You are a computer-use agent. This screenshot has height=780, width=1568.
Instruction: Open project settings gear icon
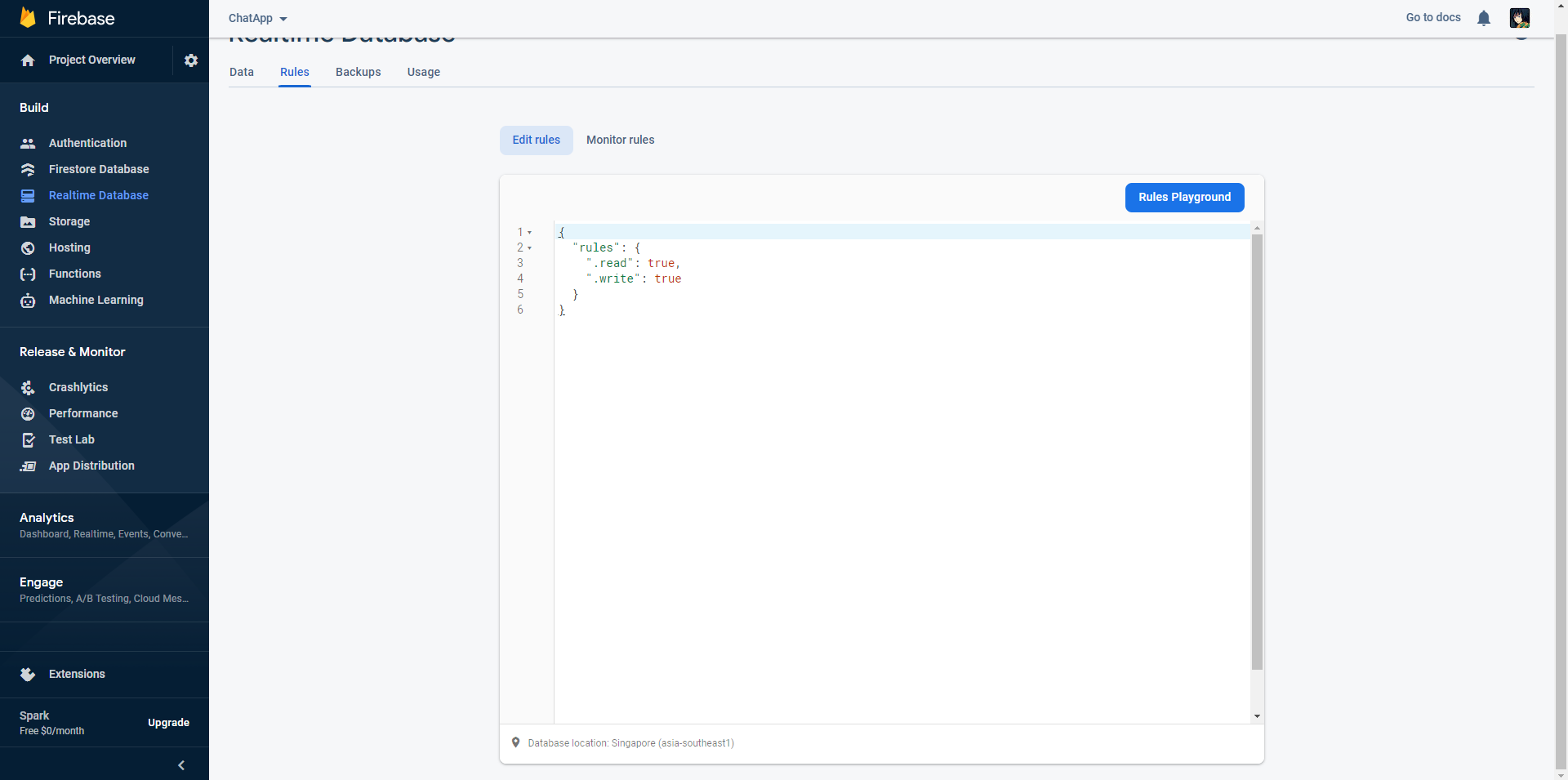point(191,60)
